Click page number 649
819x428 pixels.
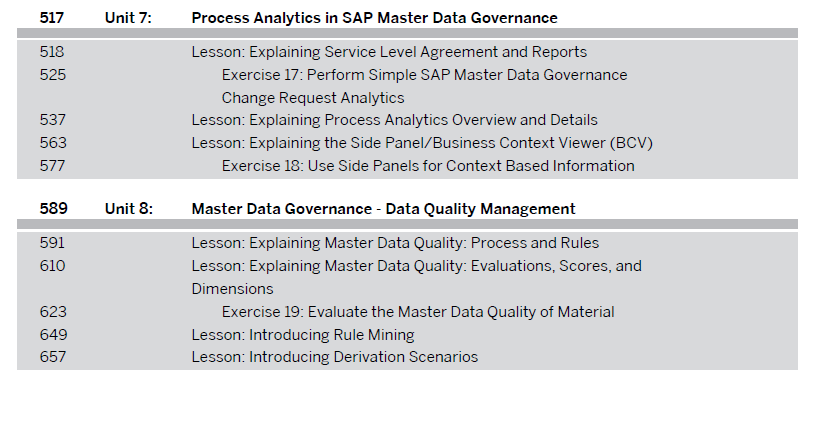[53, 334]
